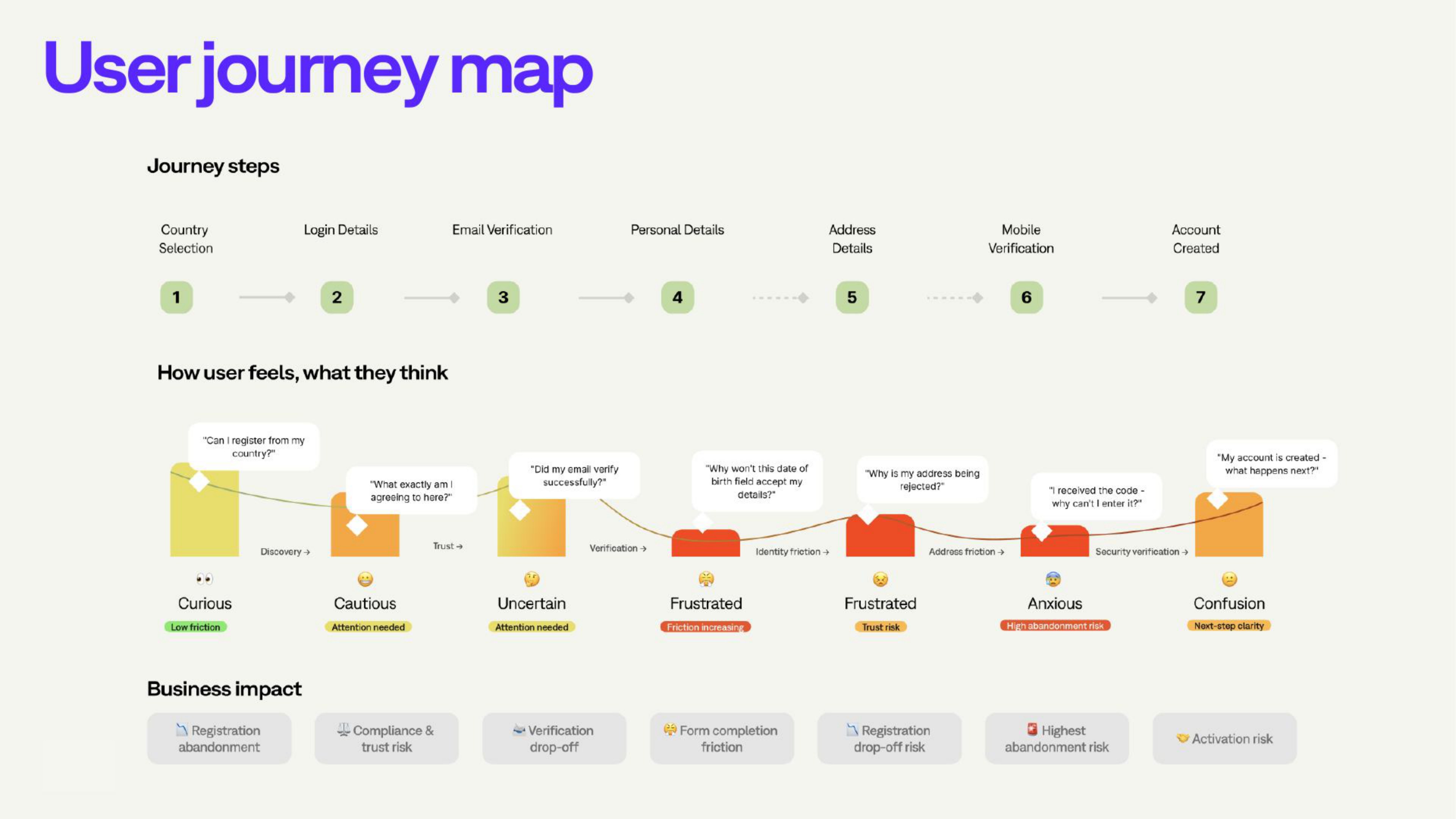Click the "Identity friction →" transition label
Viewport: 1456px width, 819px height.
click(792, 552)
